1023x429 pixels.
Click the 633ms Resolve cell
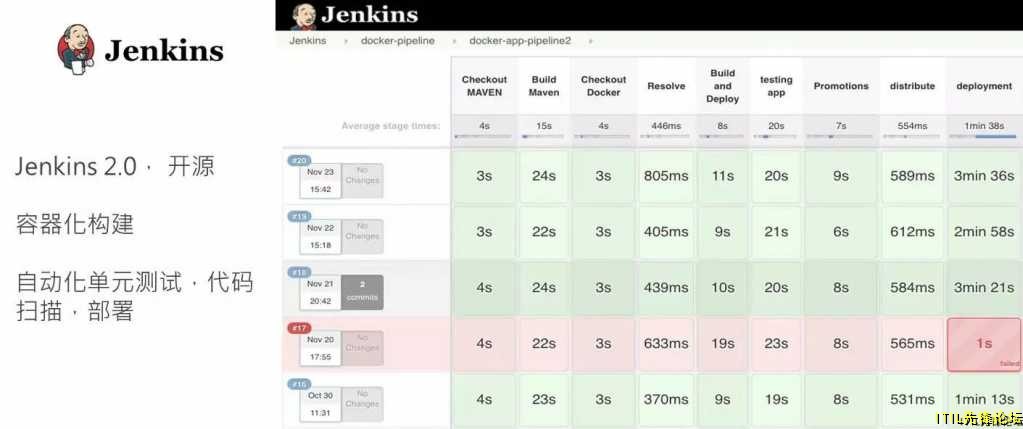click(x=666, y=344)
